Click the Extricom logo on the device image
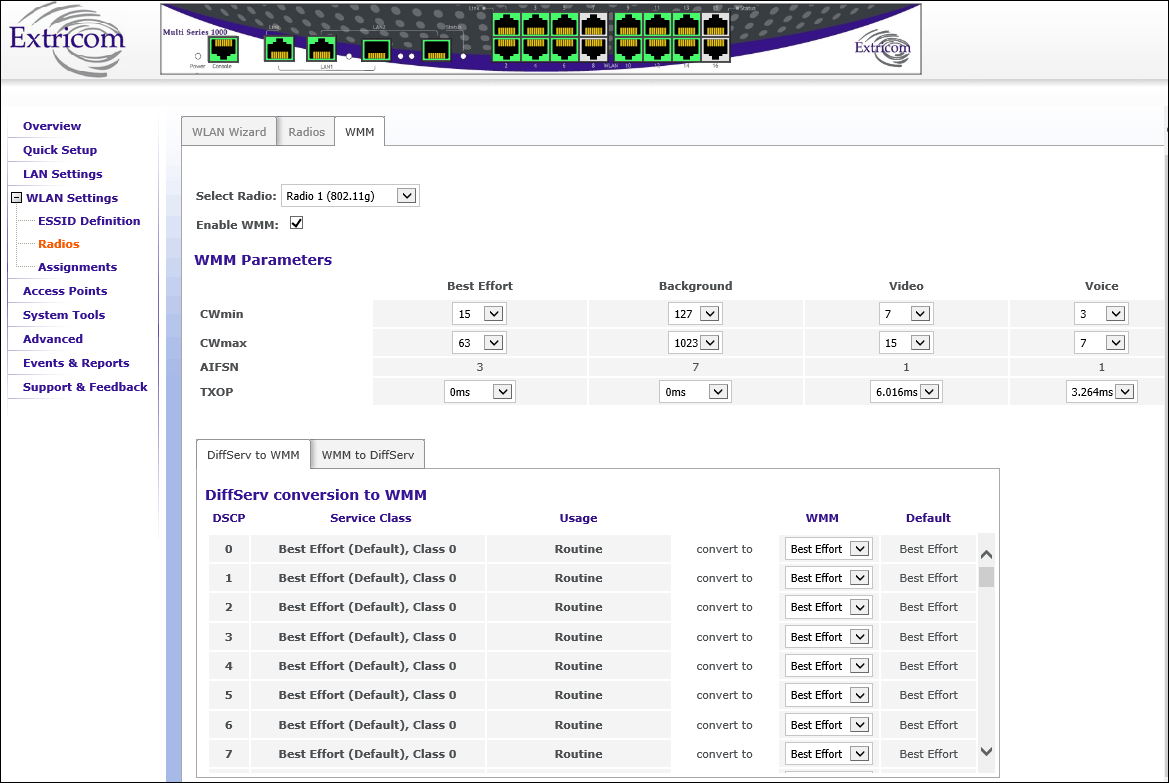The width and height of the screenshot is (1169, 783). tap(883, 48)
